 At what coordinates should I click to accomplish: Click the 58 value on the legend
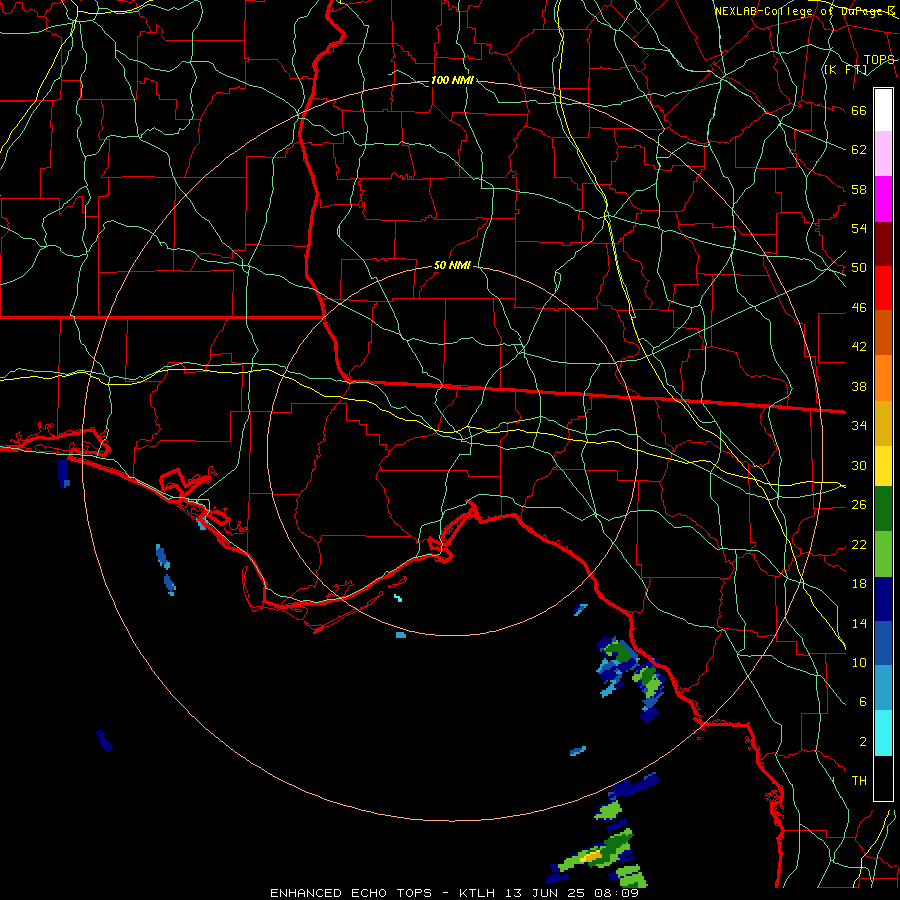859,189
